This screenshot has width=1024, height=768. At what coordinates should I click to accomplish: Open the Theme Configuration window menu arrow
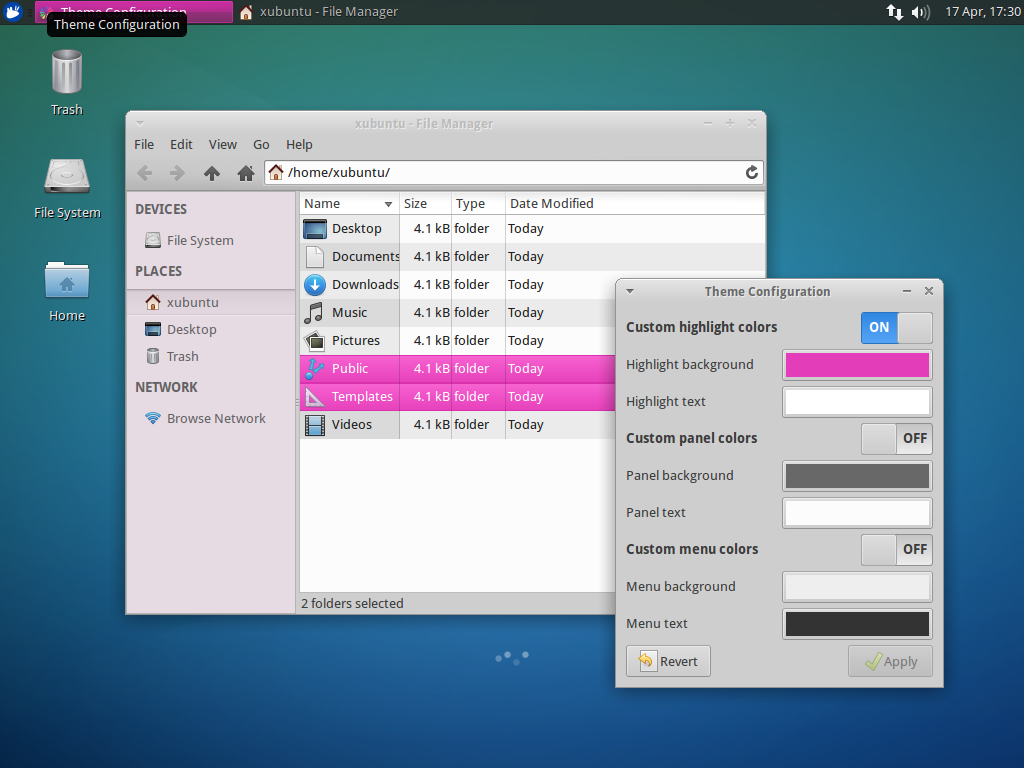click(630, 291)
